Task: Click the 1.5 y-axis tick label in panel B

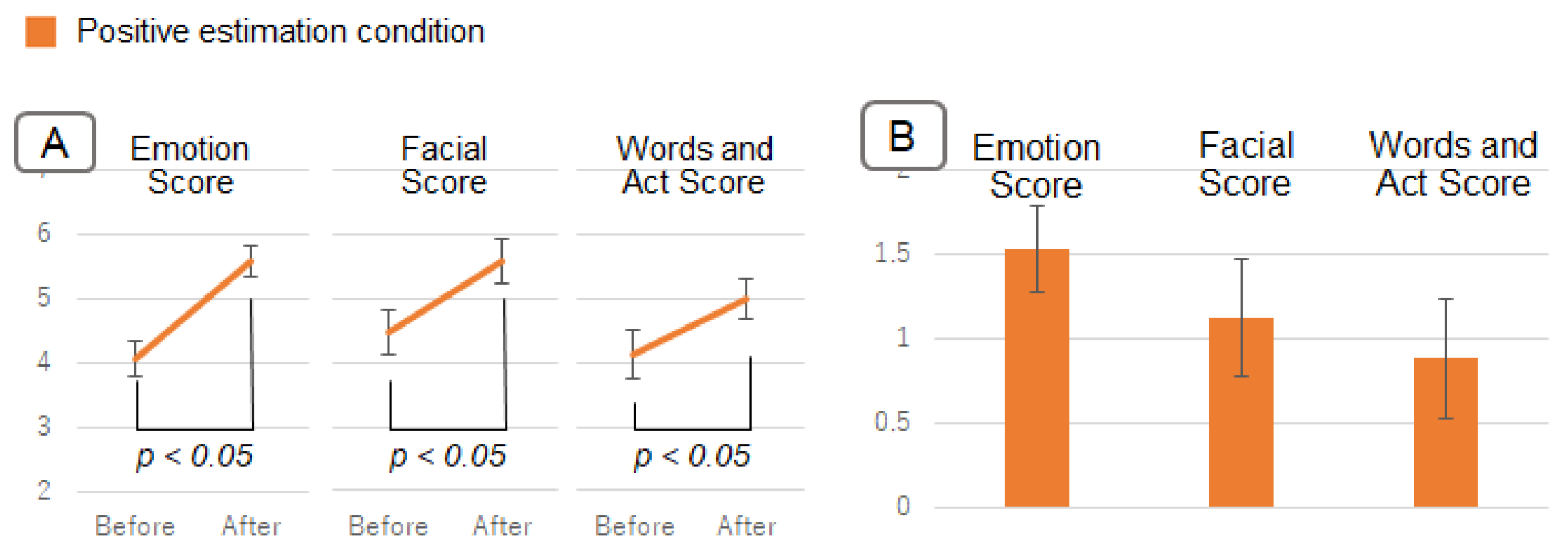Action: pos(892,253)
